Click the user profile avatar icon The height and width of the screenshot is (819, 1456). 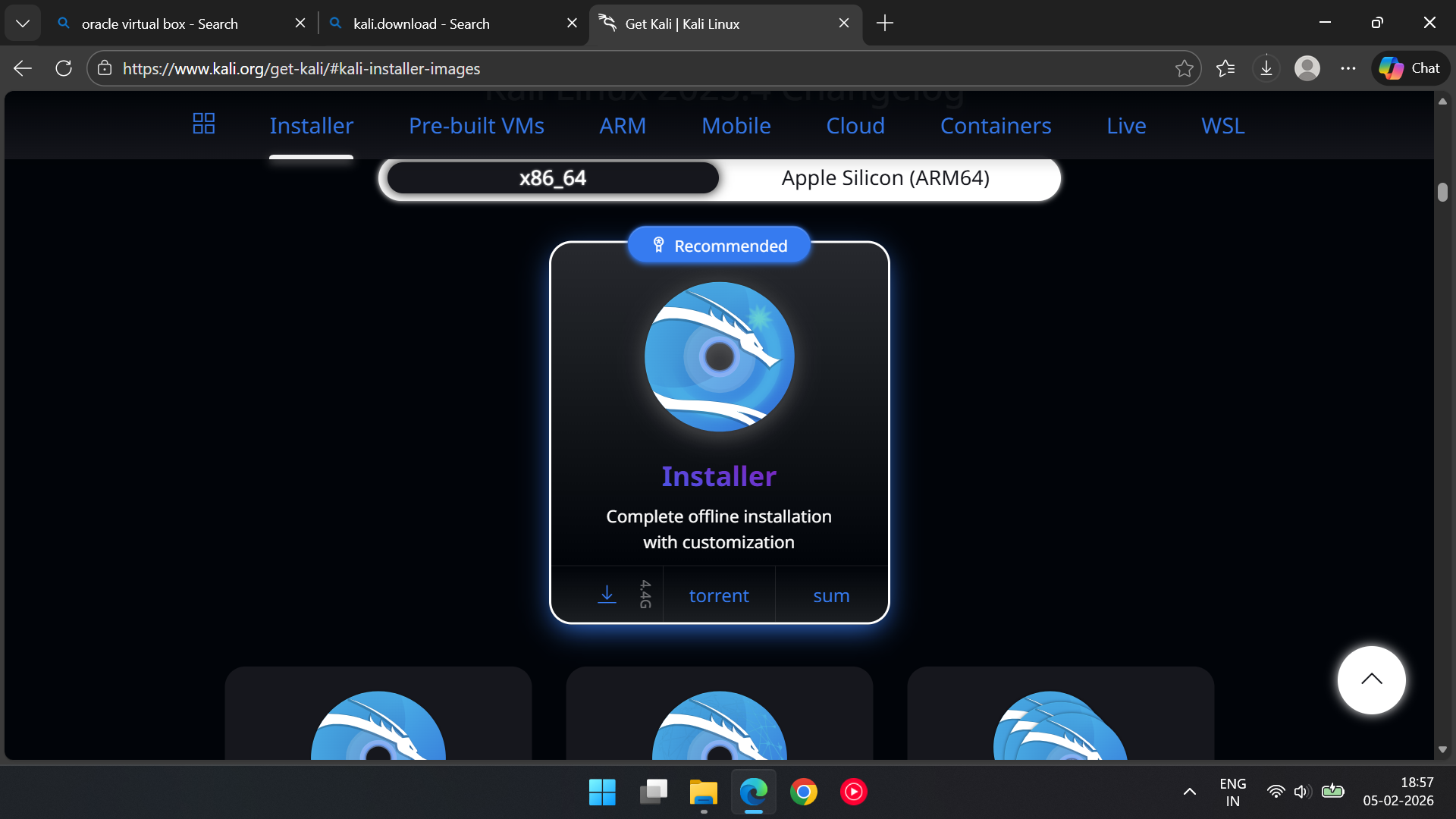pyautogui.click(x=1307, y=68)
